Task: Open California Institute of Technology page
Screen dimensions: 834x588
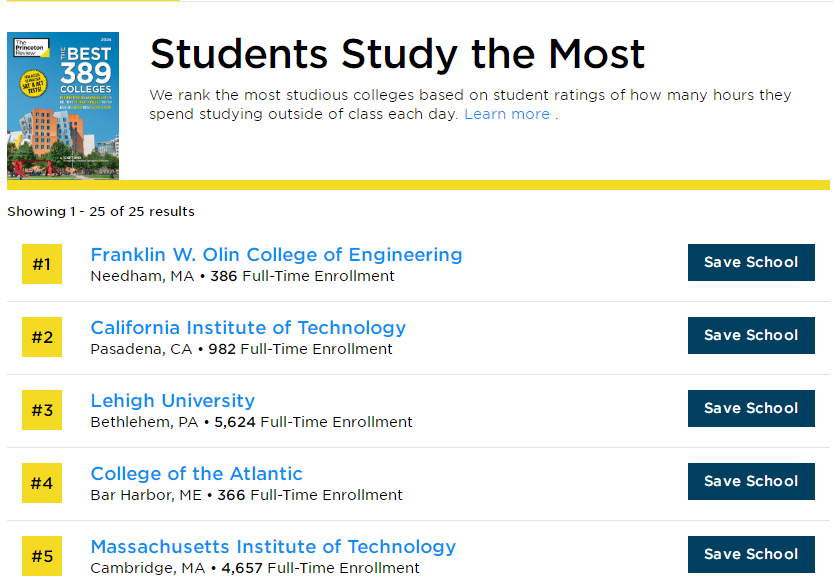Action: [x=248, y=328]
